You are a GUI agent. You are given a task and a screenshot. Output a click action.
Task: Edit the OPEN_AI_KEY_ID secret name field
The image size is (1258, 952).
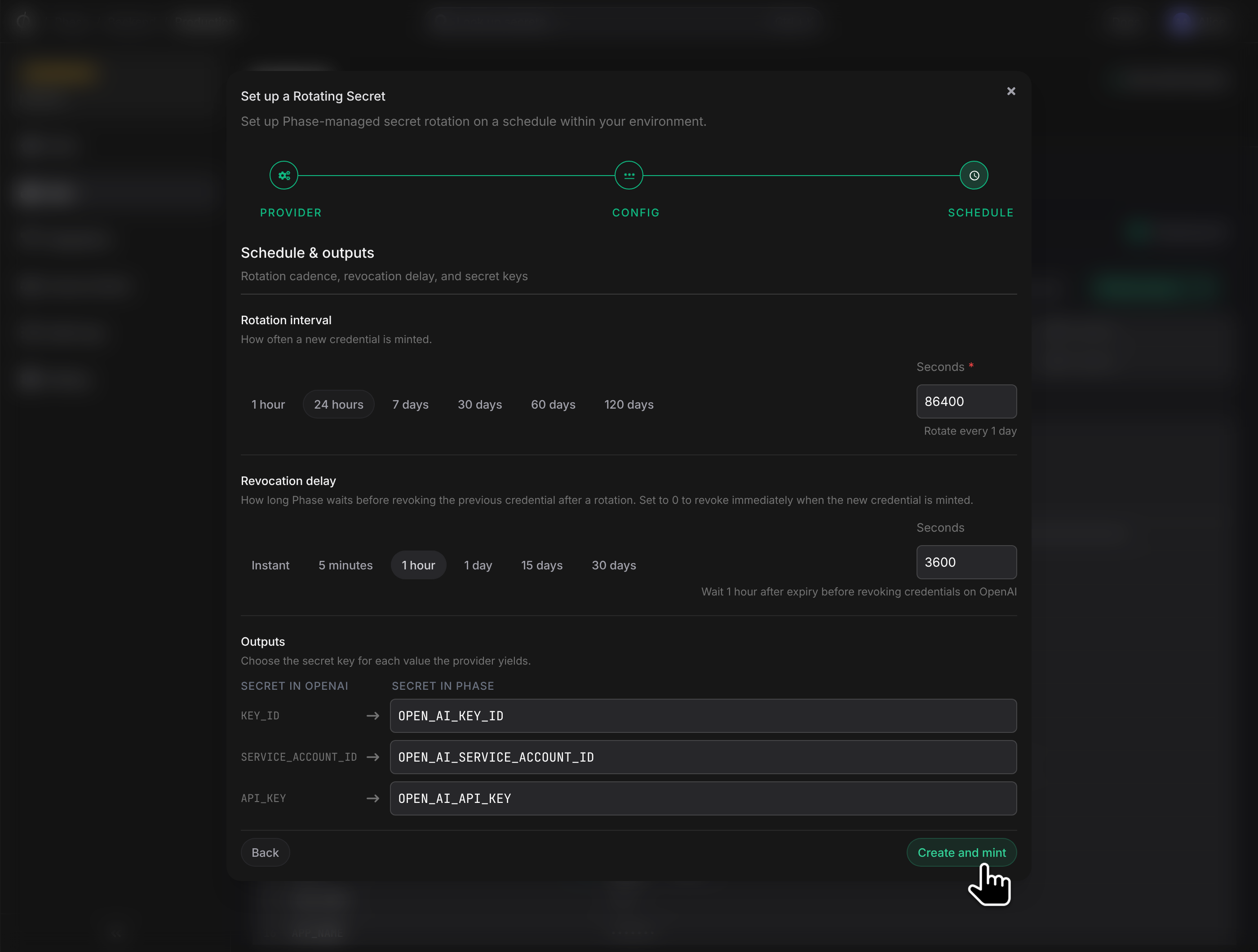[x=703, y=715]
